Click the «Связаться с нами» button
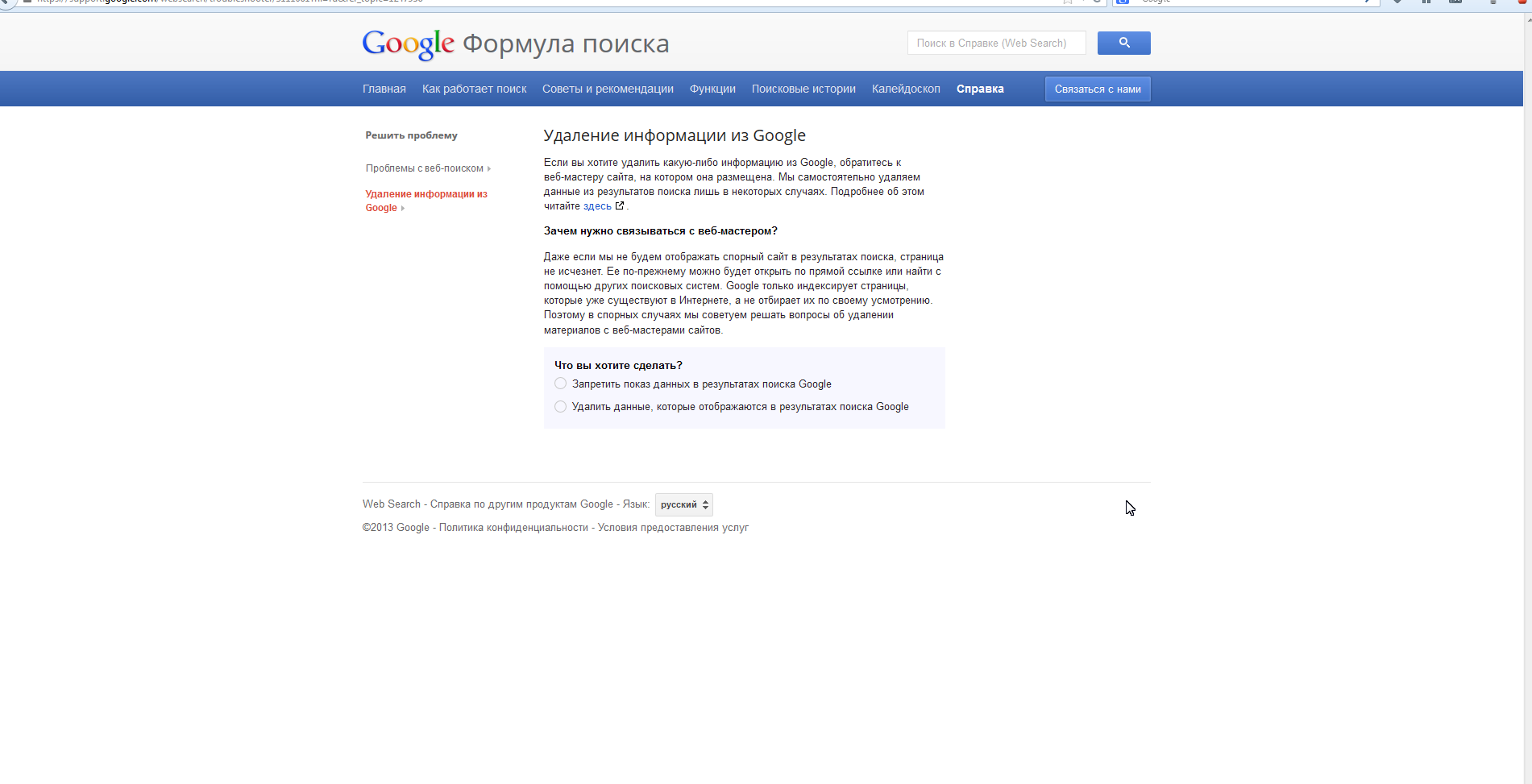 1098,89
